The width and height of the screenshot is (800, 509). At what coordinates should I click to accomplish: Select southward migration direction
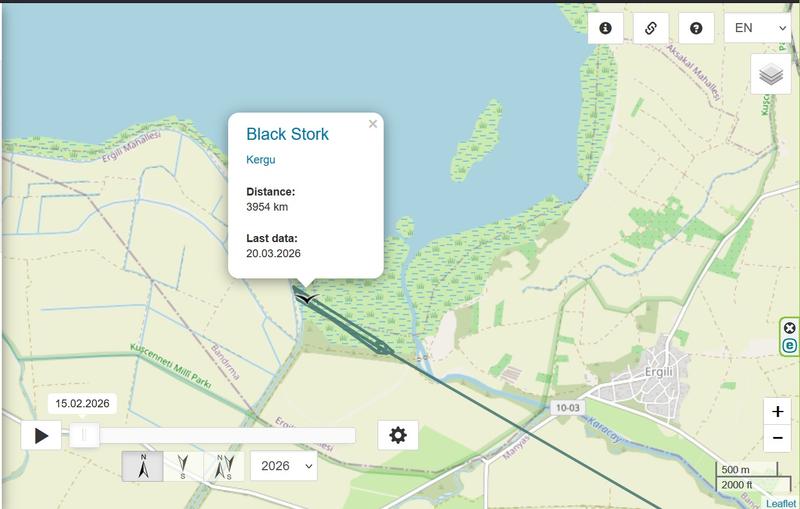[183, 466]
